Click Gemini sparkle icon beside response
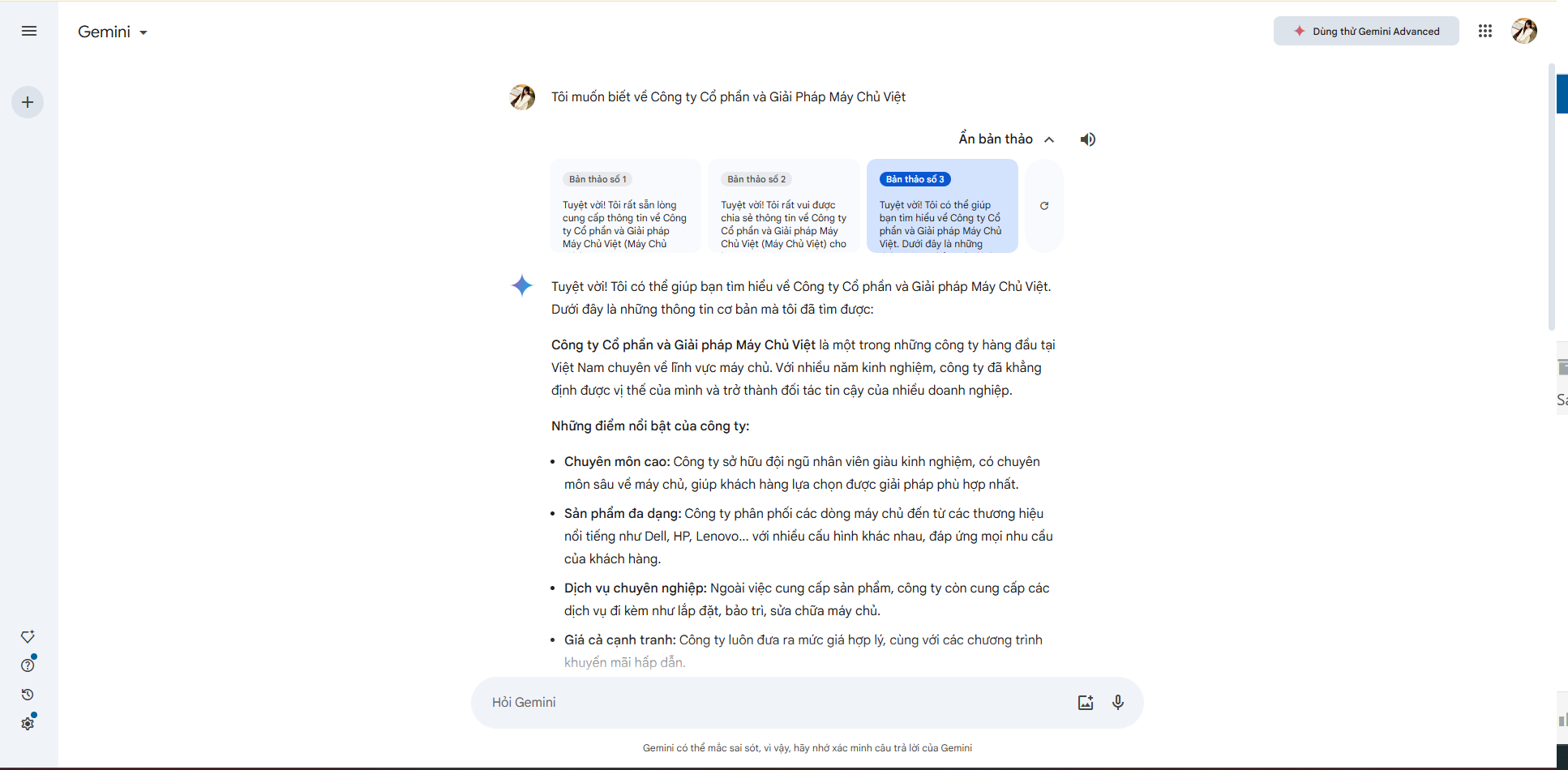 (x=522, y=285)
